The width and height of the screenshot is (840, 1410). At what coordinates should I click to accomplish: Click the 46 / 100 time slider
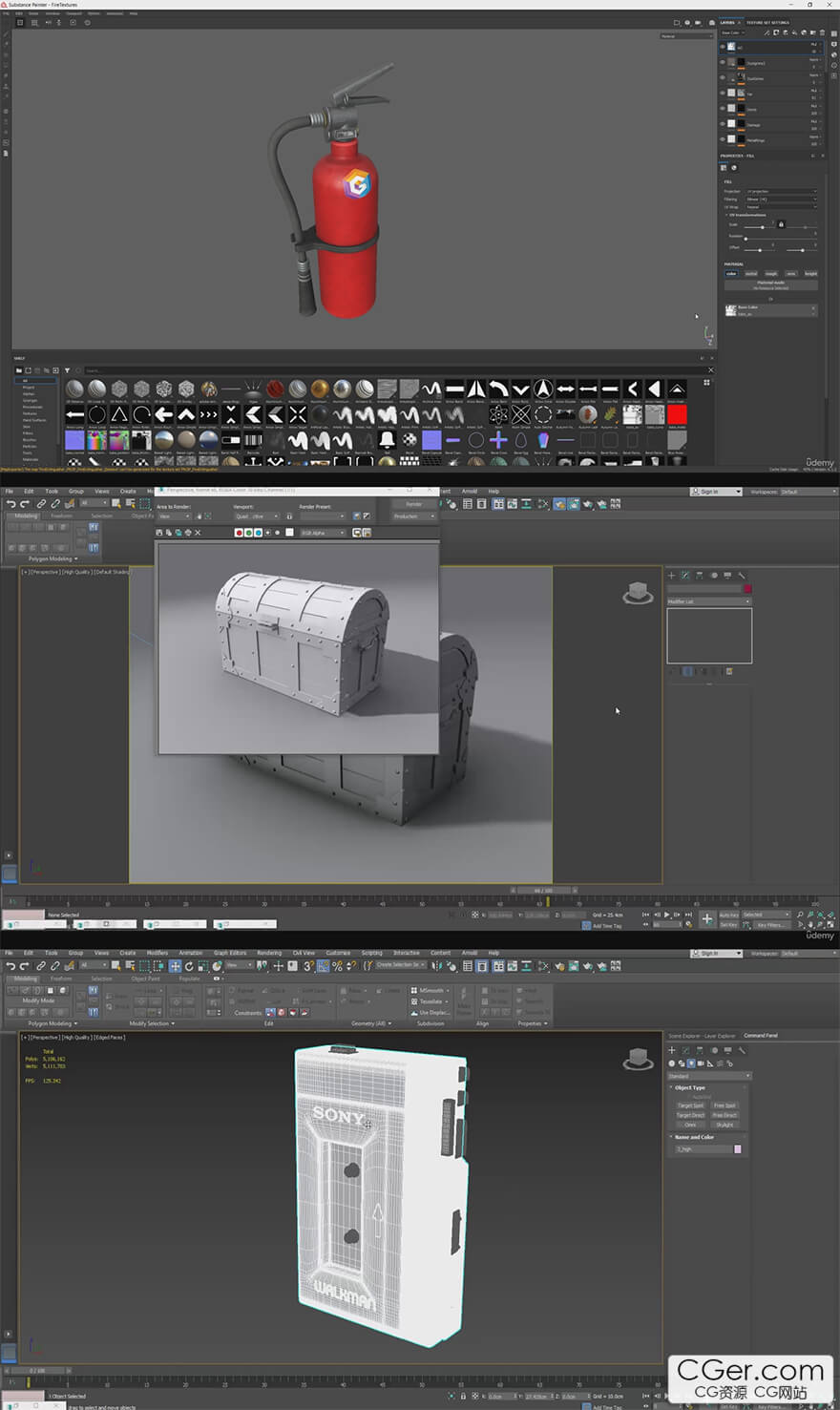[543, 890]
